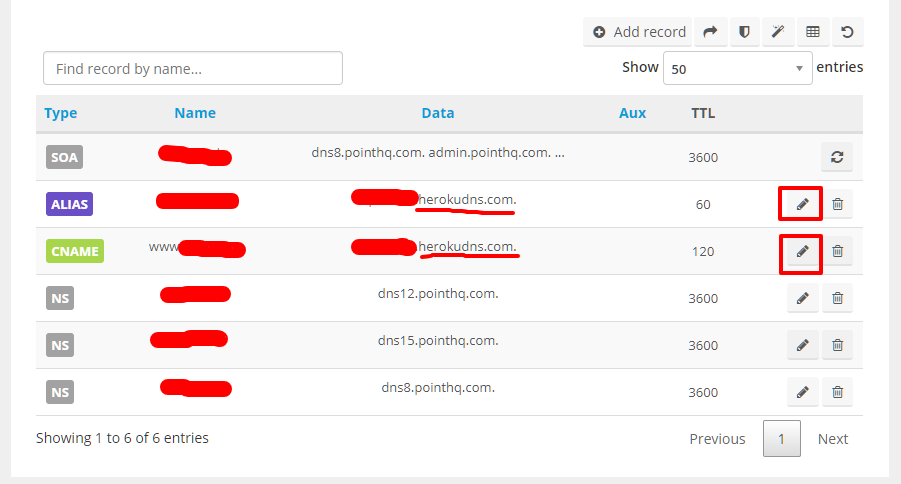Image resolution: width=901 pixels, height=484 pixels.
Task: Go to the Previous page
Action: tap(717, 439)
